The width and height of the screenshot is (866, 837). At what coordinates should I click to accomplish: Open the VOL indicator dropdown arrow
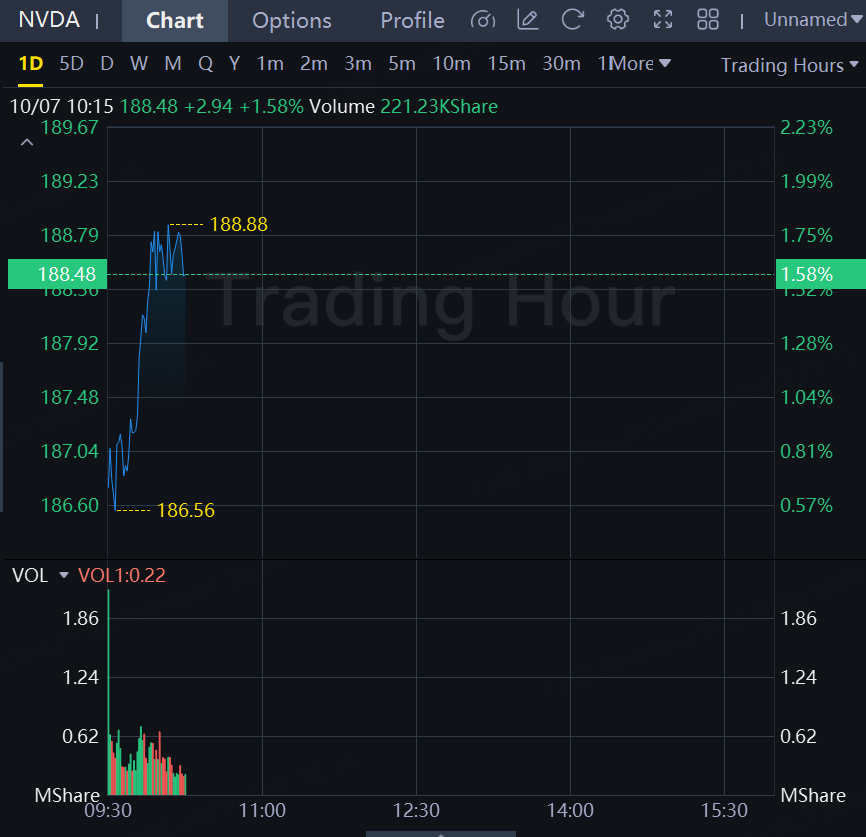point(64,575)
